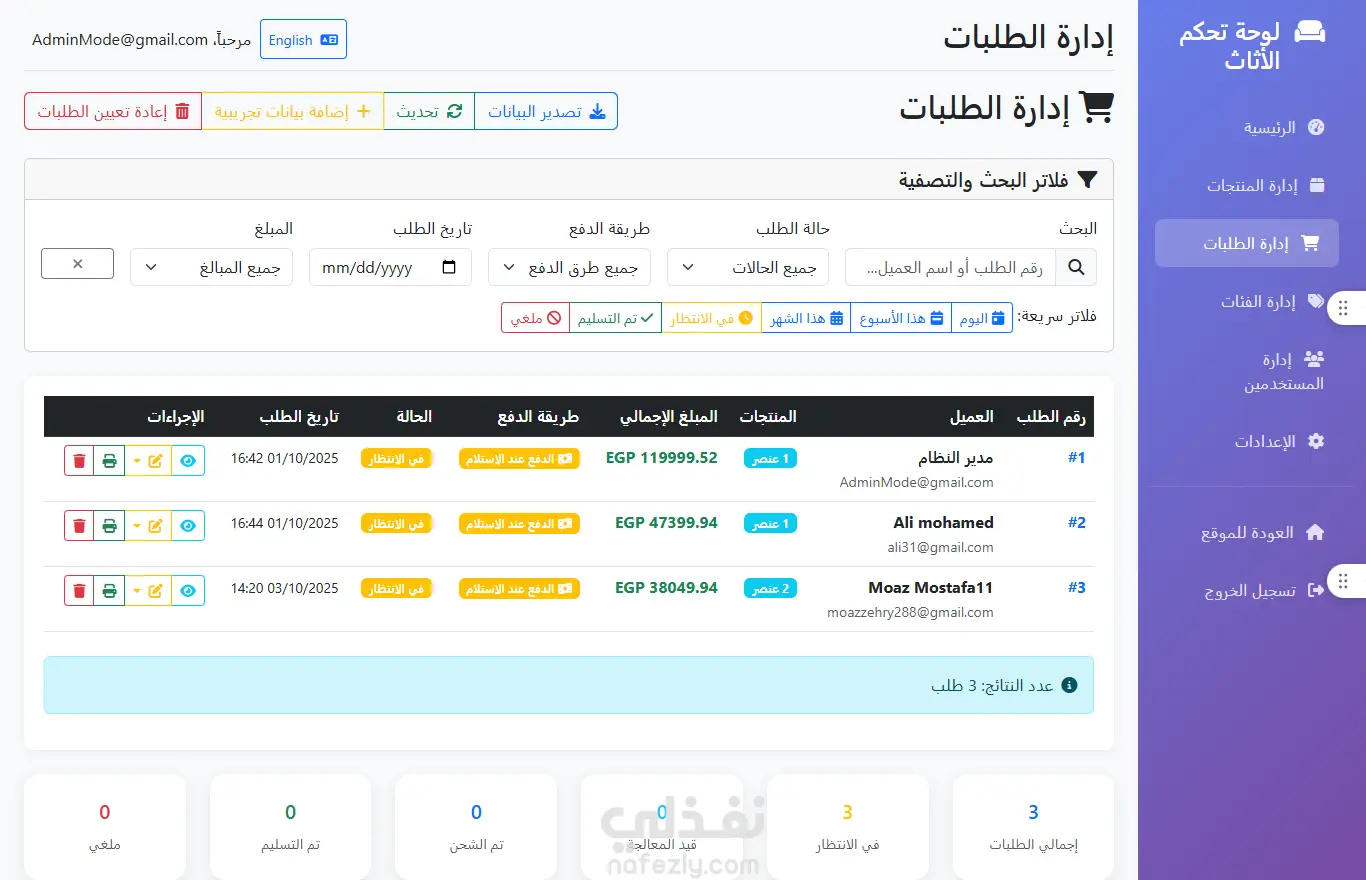The image size is (1366, 880).
Task: Delete order #1 with the red trash icon
Action: pos(79,461)
